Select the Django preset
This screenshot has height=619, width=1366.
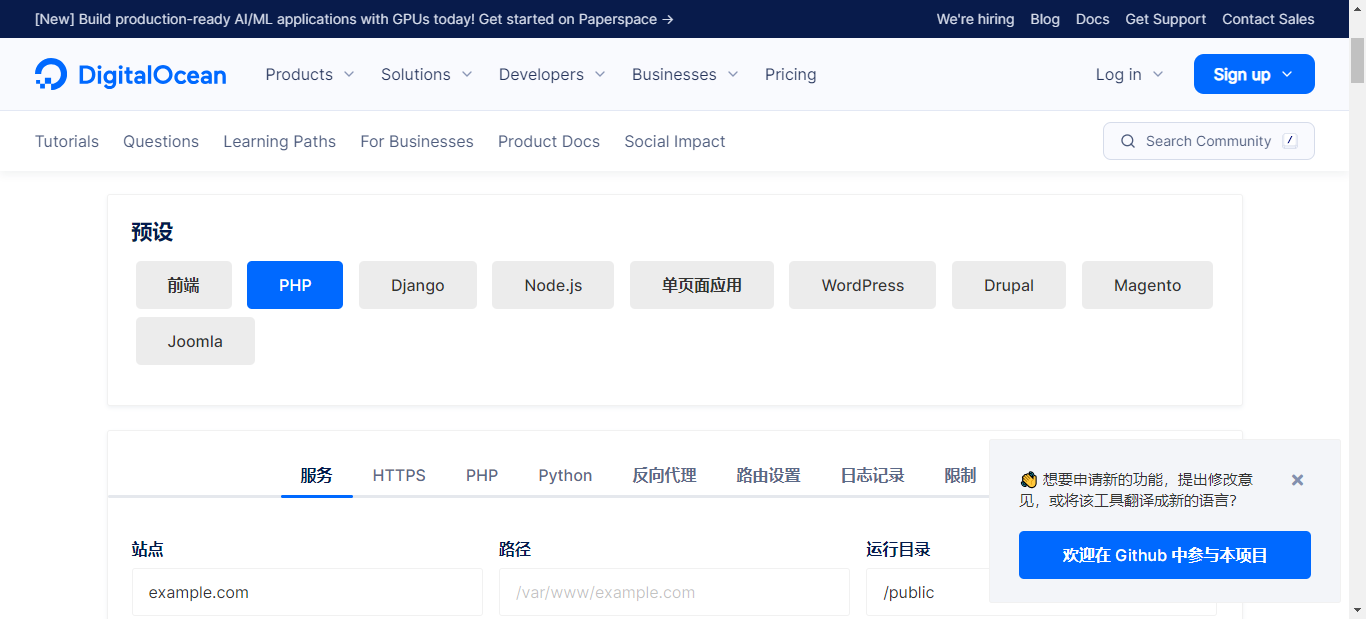418,285
